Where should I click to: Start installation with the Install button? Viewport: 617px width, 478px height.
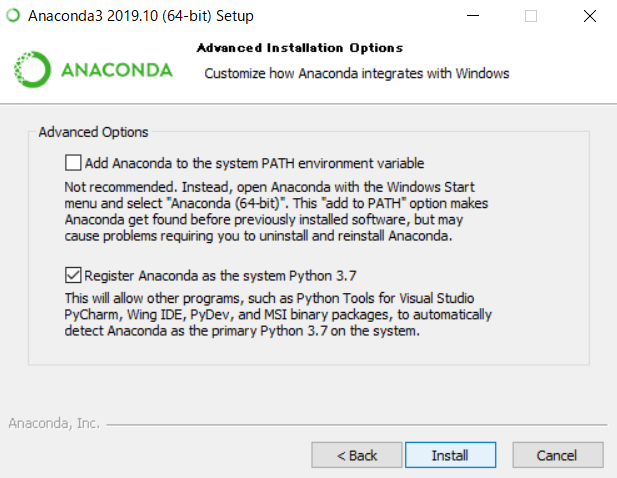(450, 455)
